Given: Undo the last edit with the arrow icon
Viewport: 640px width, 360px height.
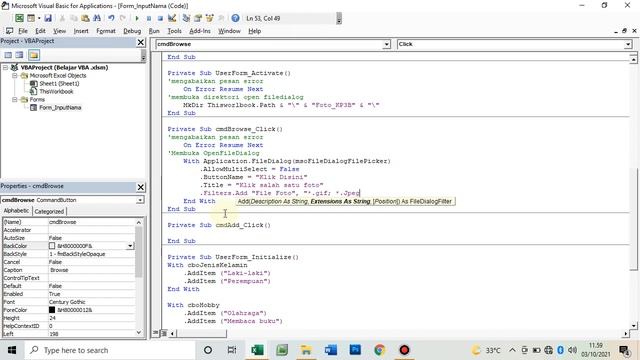Looking at the screenshot, I should pyautogui.click(x=111, y=18).
